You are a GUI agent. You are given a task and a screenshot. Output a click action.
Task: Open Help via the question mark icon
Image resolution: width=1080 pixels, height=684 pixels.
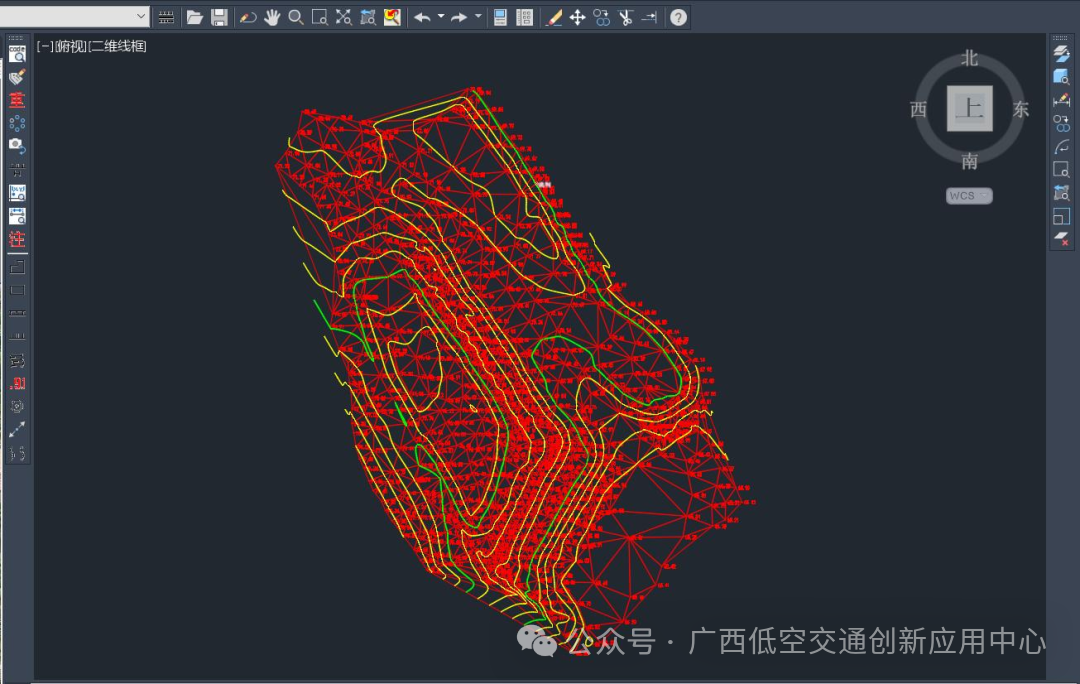678,17
